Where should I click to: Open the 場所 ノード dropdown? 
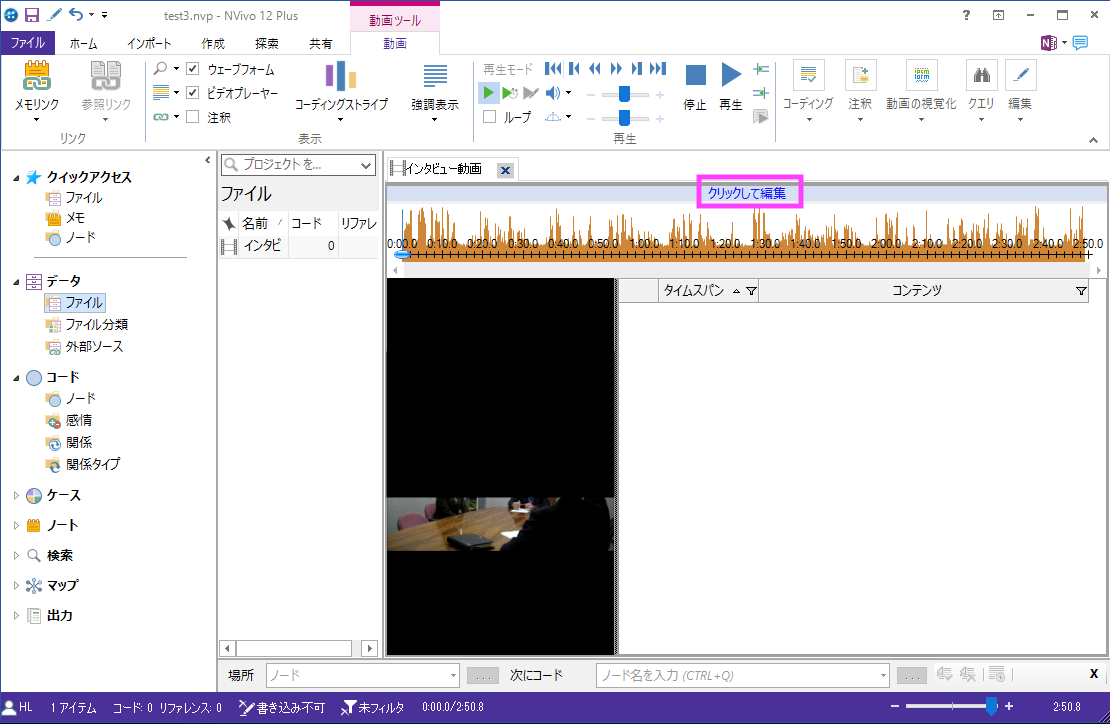[x=451, y=676]
